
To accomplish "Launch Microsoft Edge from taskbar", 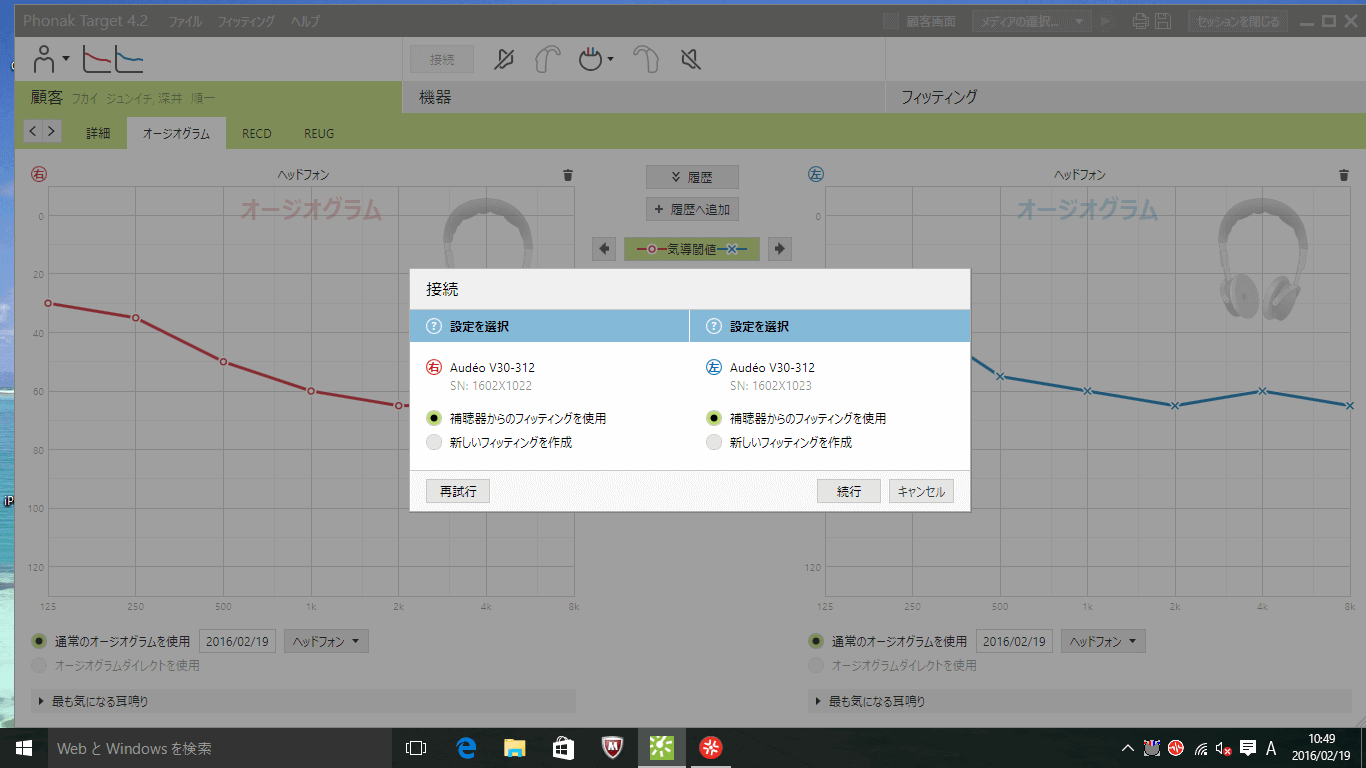I will click(x=465, y=748).
